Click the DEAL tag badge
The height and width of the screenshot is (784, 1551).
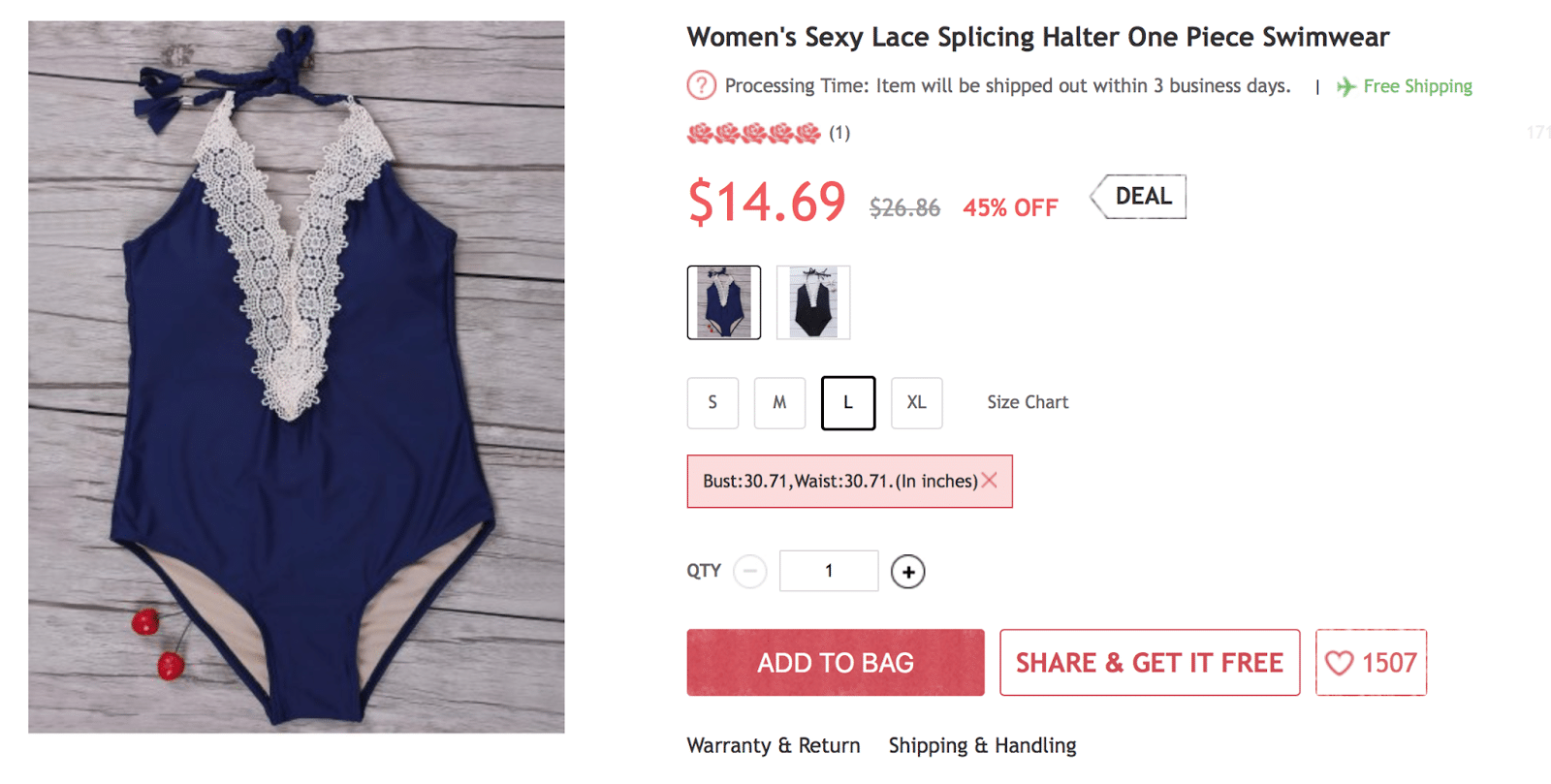coord(1139,197)
